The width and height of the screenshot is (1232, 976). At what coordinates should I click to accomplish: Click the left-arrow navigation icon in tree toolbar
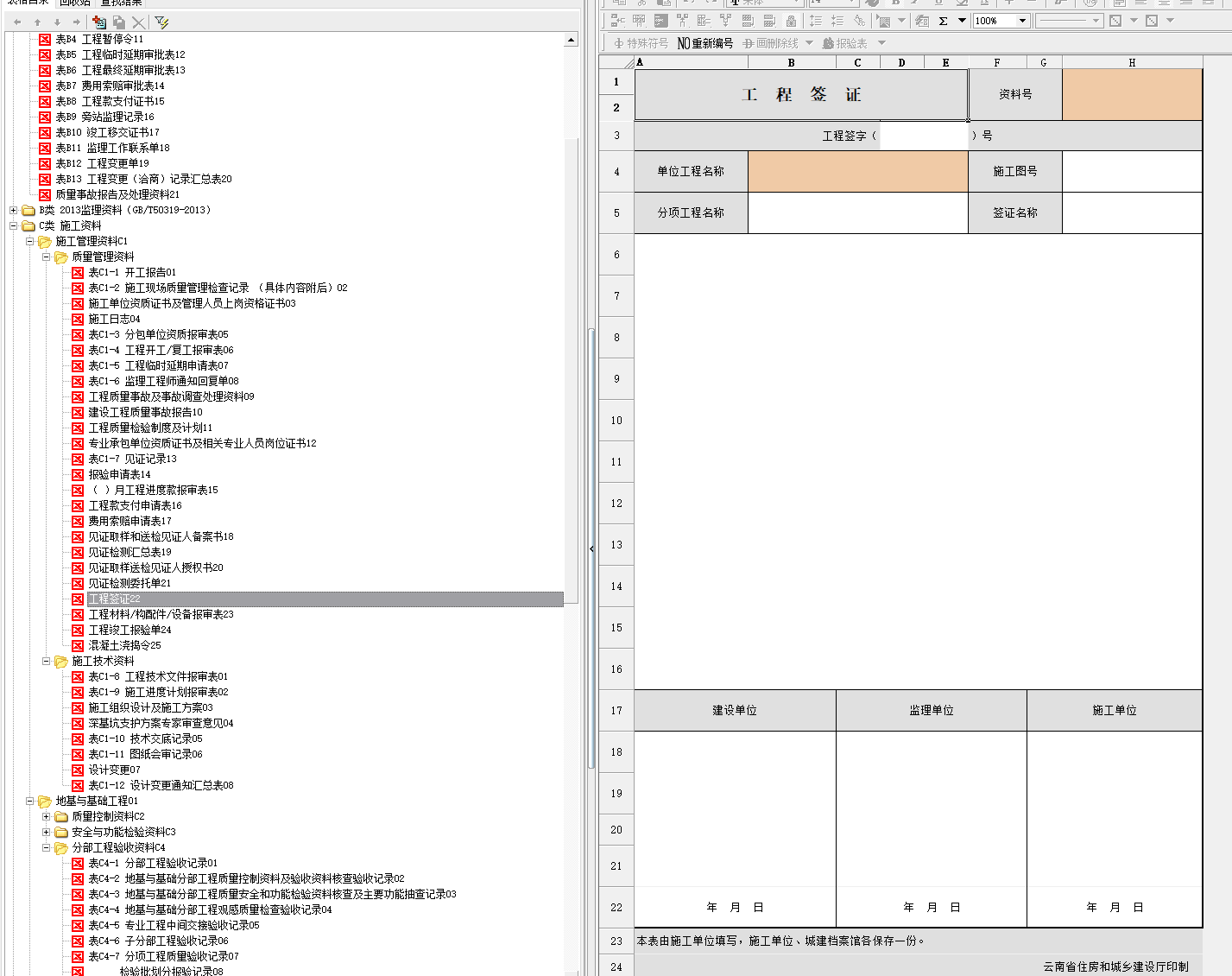pos(17,22)
